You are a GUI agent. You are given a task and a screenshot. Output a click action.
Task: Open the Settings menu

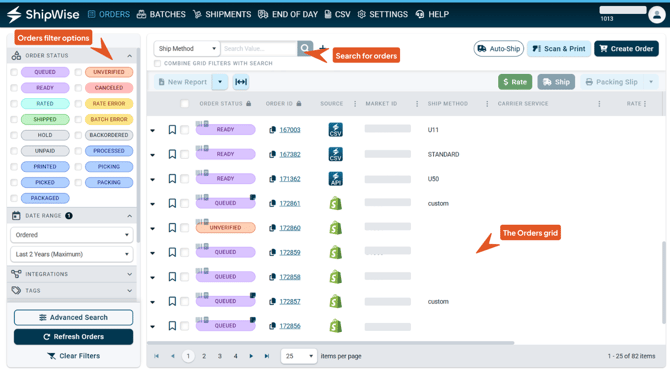[x=382, y=14]
